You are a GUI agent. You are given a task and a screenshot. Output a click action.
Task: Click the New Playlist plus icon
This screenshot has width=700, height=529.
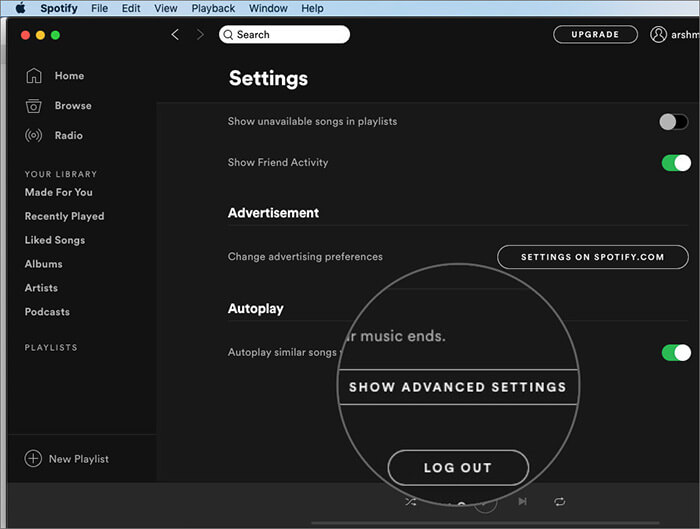(x=33, y=458)
